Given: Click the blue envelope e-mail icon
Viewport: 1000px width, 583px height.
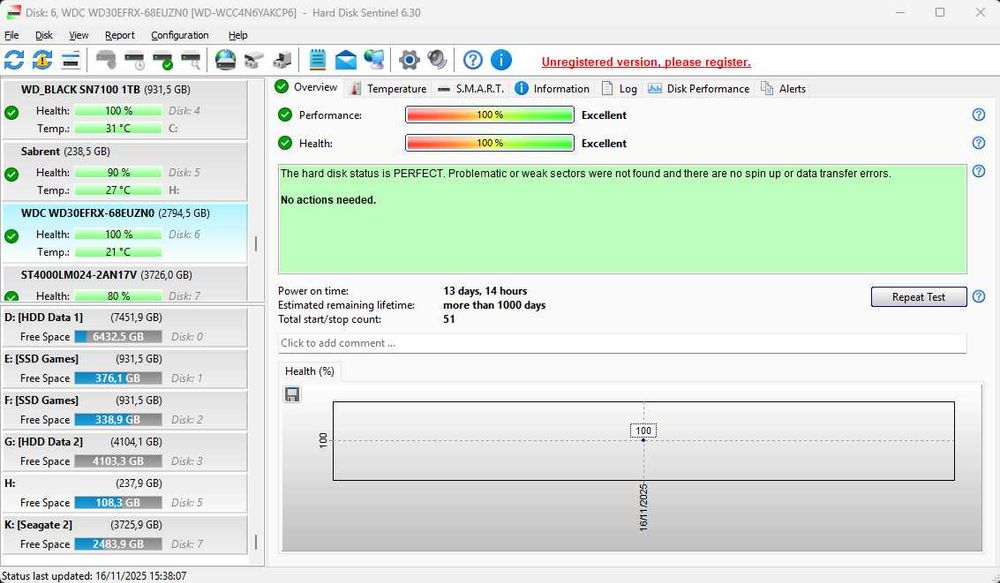Looking at the screenshot, I should [346, 60].
